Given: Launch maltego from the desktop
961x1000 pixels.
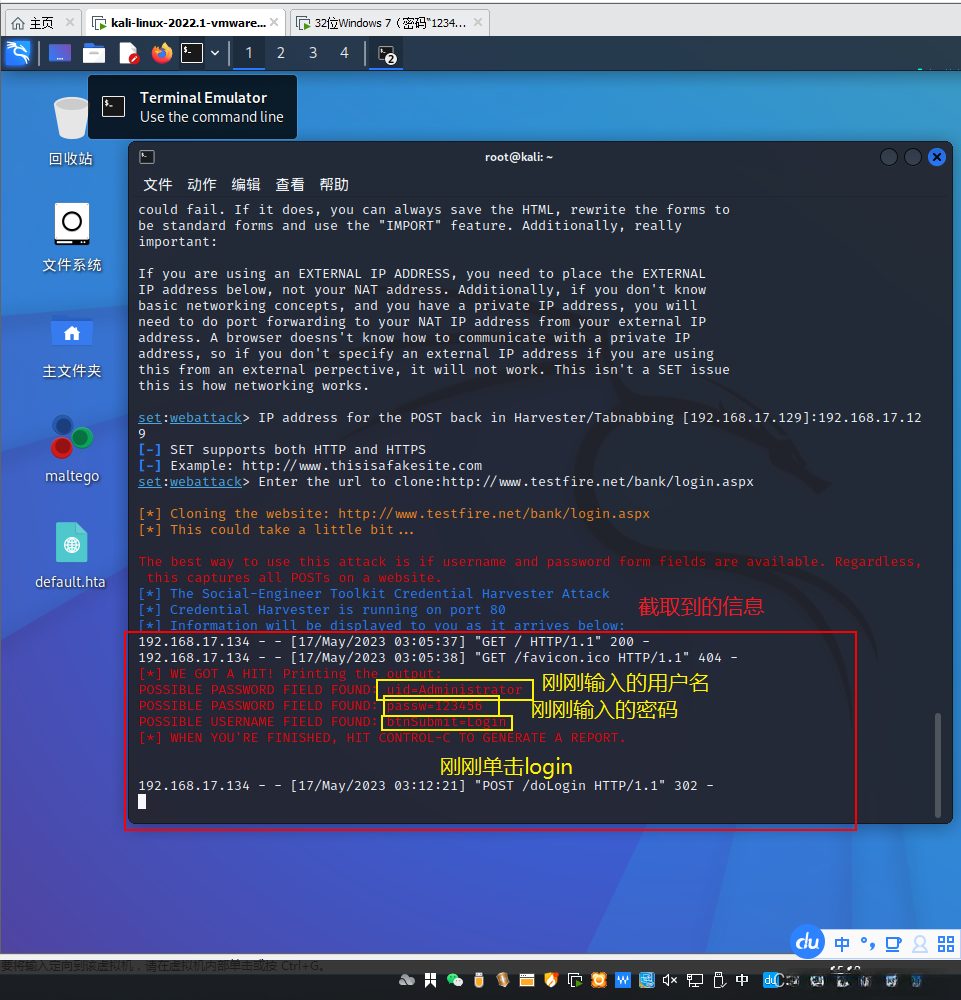Looking at the screenshot, I should (x=72, y=448).
